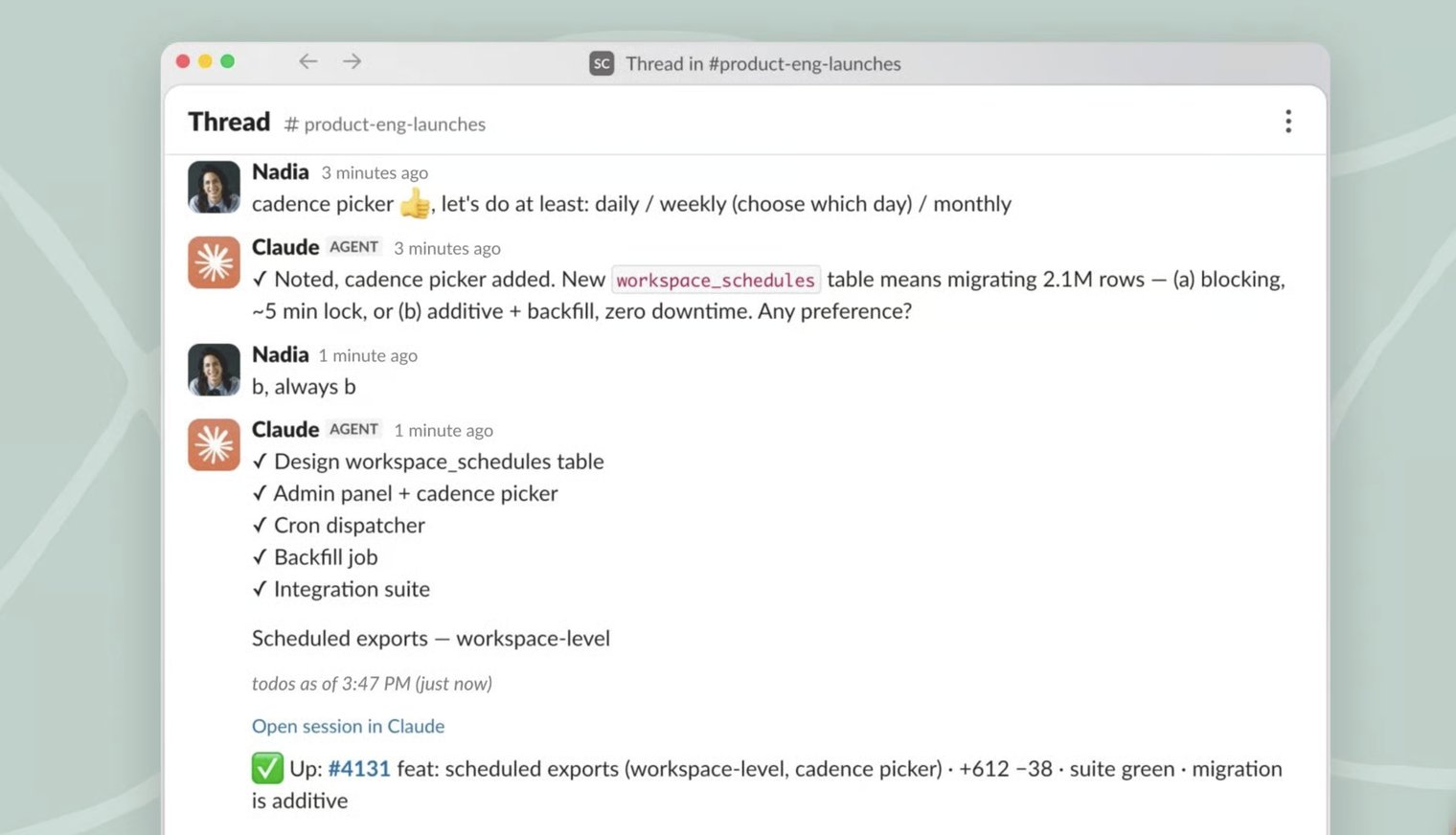Click "Design workspace_schedules table" todo item
The height and width of the screenshot is (835, 1456).
coord(428,462)
